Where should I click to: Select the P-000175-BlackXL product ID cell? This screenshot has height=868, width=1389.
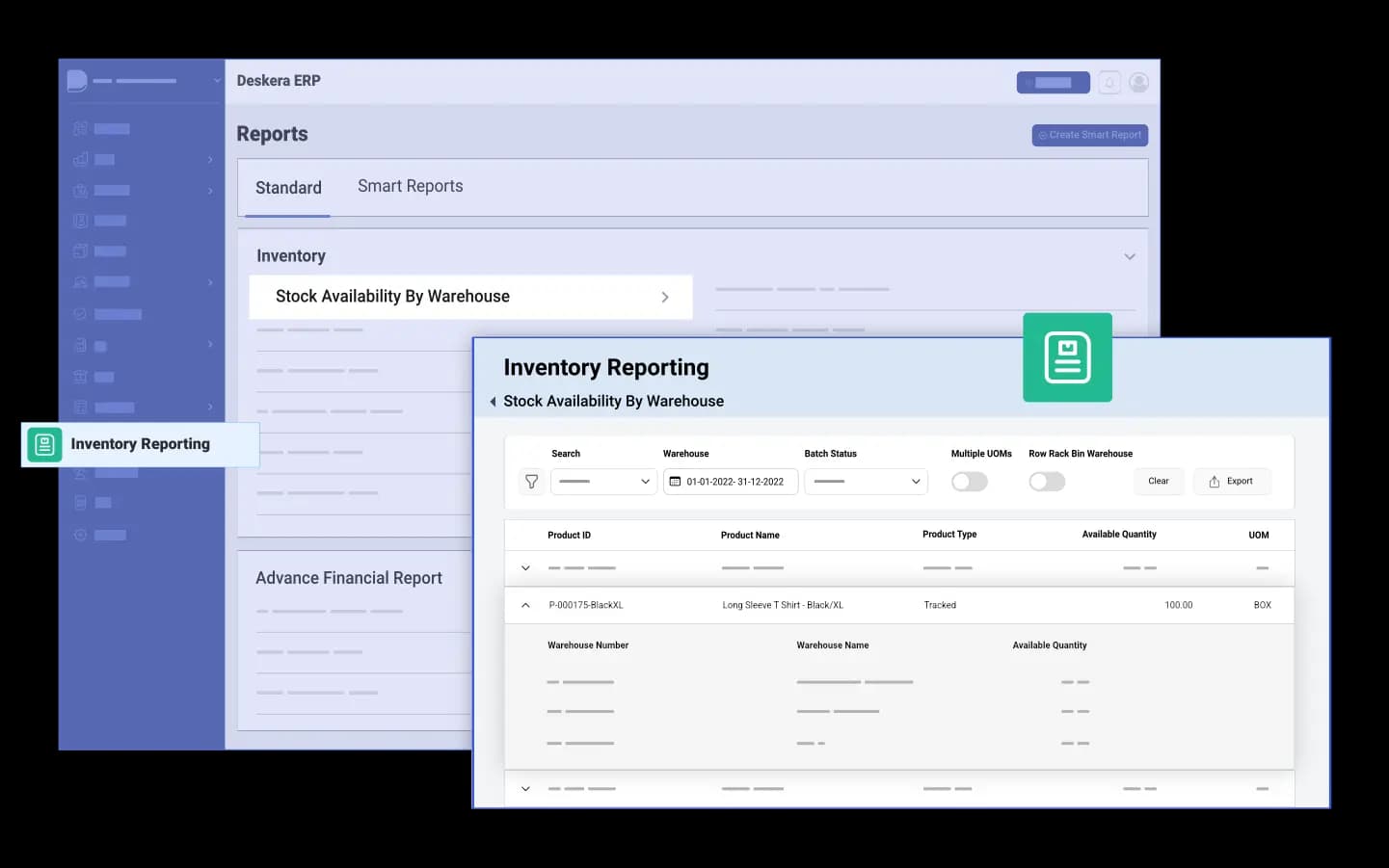586,606
